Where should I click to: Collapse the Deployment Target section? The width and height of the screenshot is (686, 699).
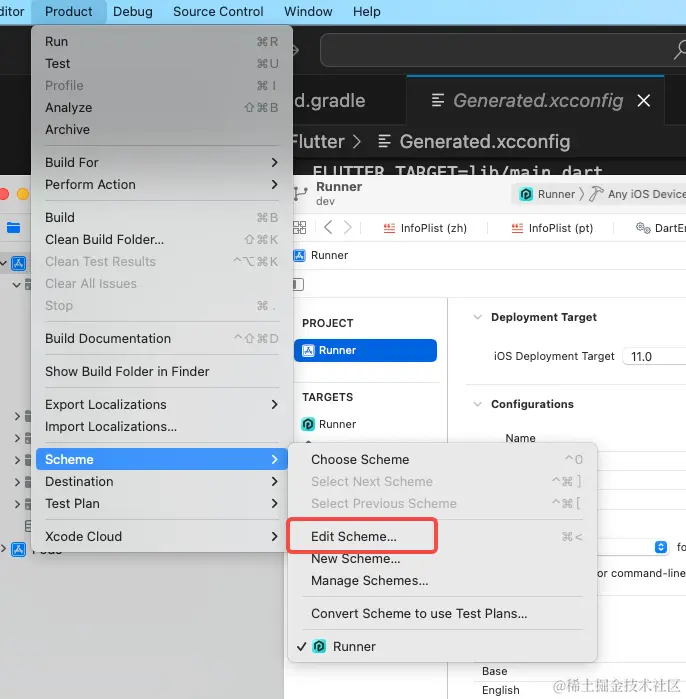pyautogui.click(x=477, y=317)
